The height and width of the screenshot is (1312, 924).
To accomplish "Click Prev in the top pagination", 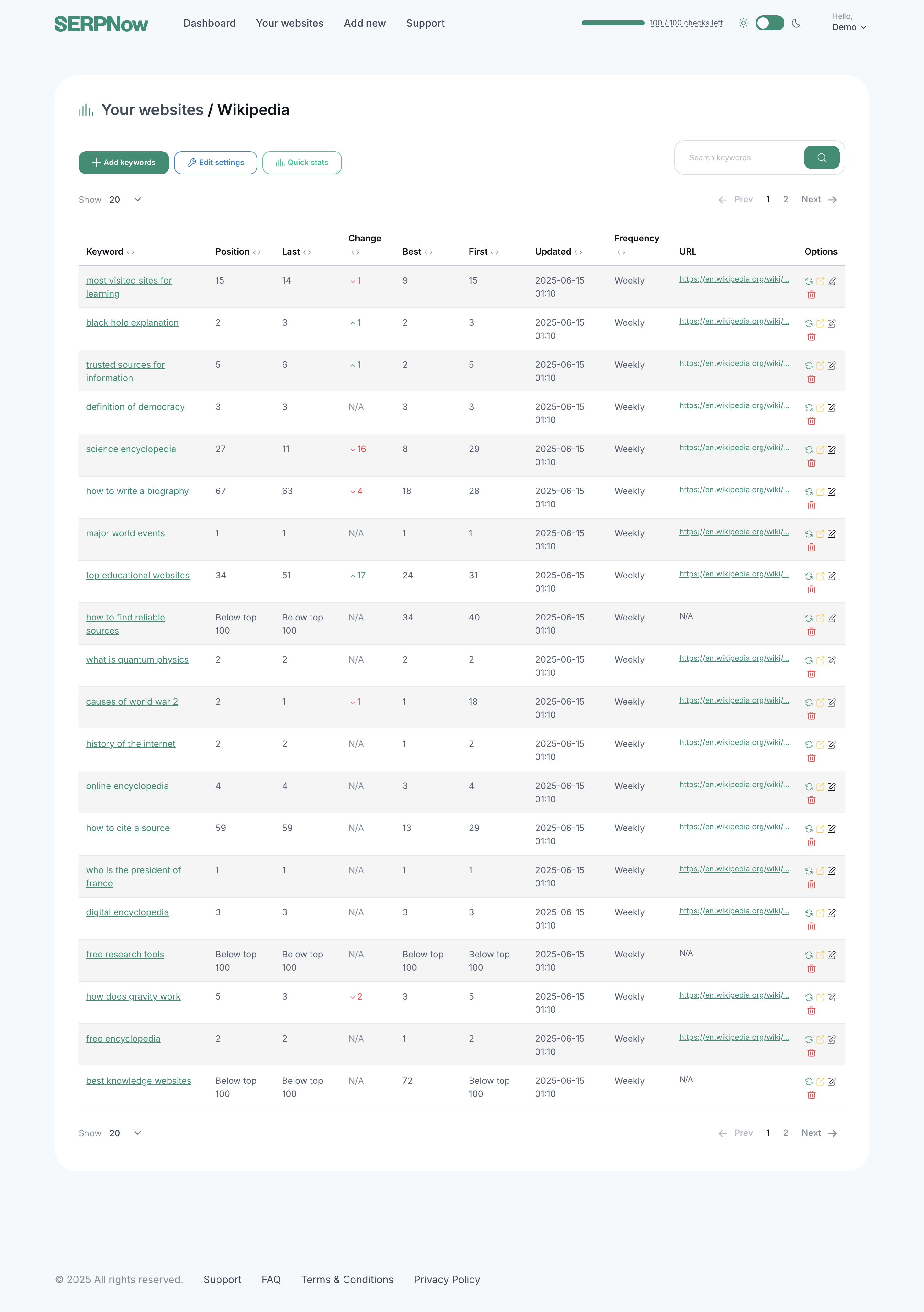I will (x=736, y=199).
